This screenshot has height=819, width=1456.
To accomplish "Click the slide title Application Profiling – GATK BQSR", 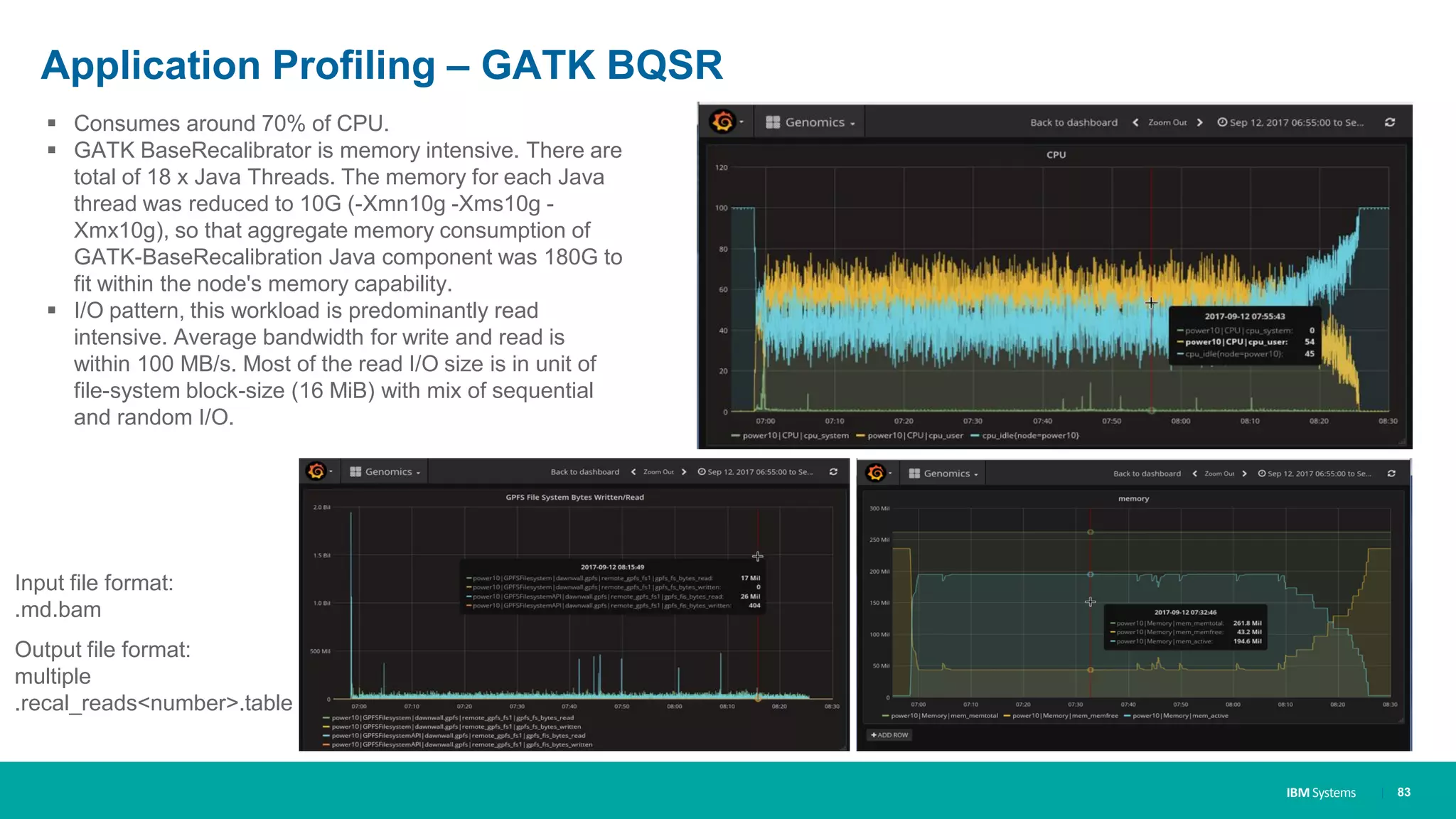I will [382, 65].
